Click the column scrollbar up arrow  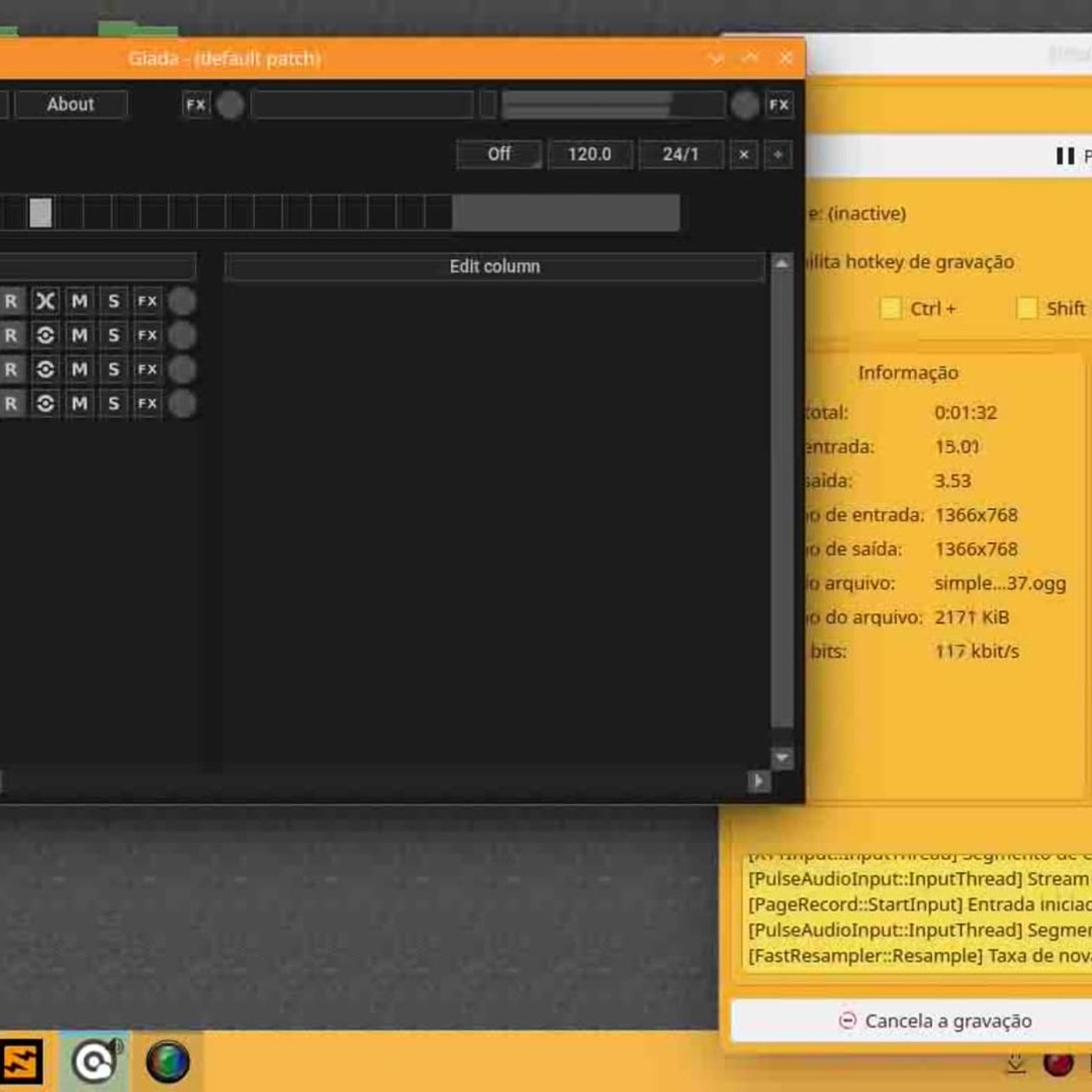782,264
